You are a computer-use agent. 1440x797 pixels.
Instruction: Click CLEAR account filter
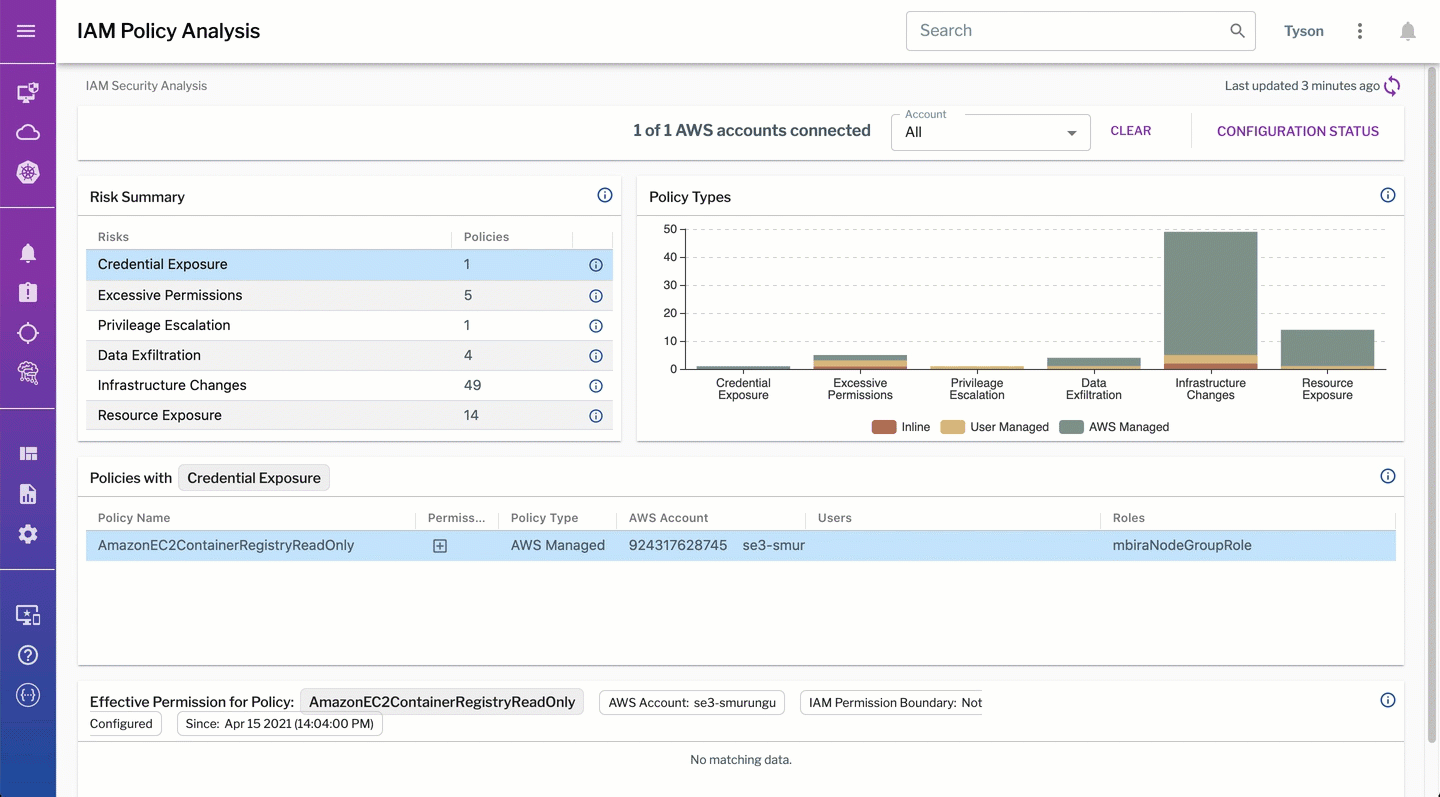coord(1131,131)
